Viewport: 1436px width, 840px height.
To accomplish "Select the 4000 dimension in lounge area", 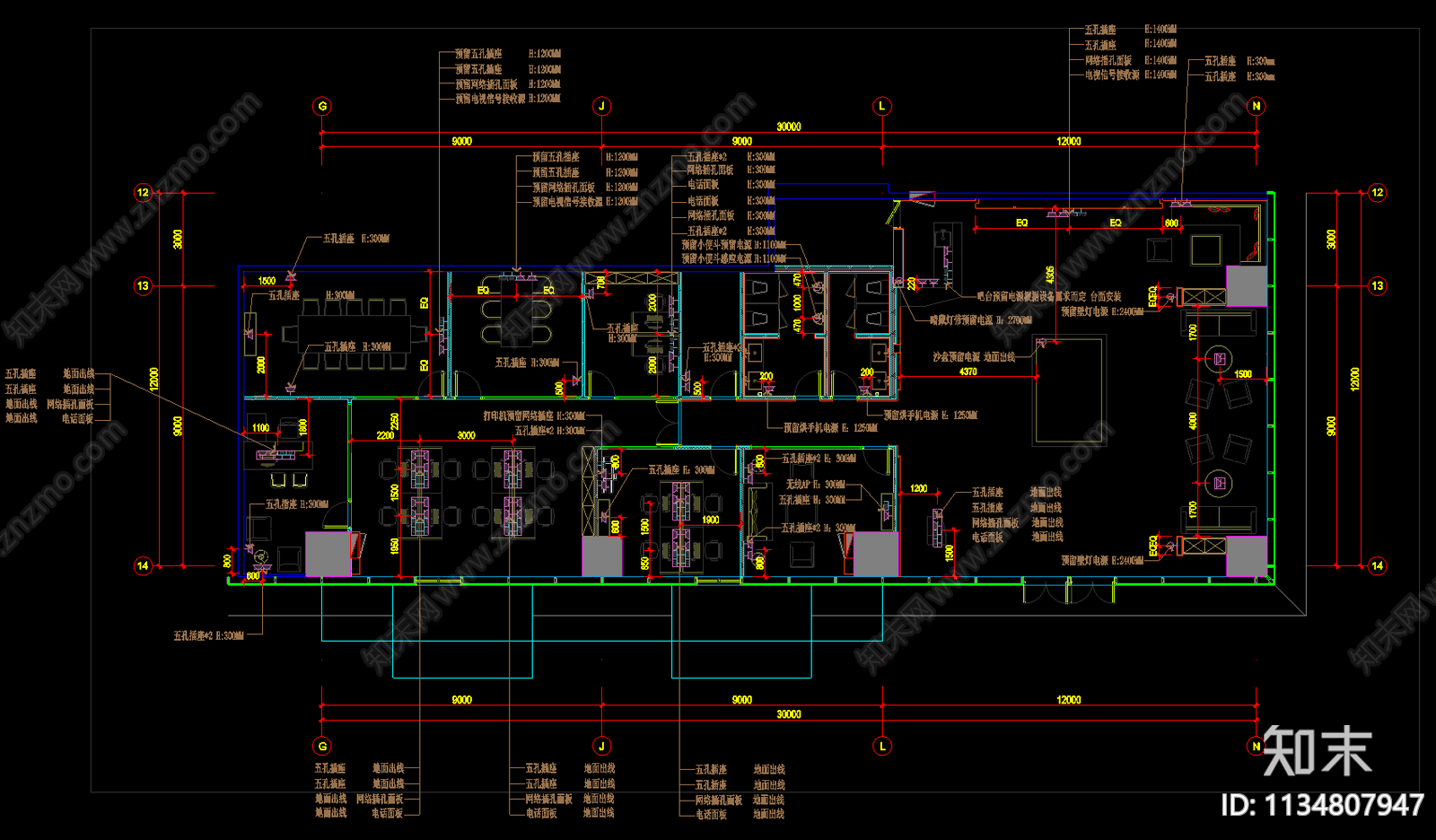I will click(1193, 421).
